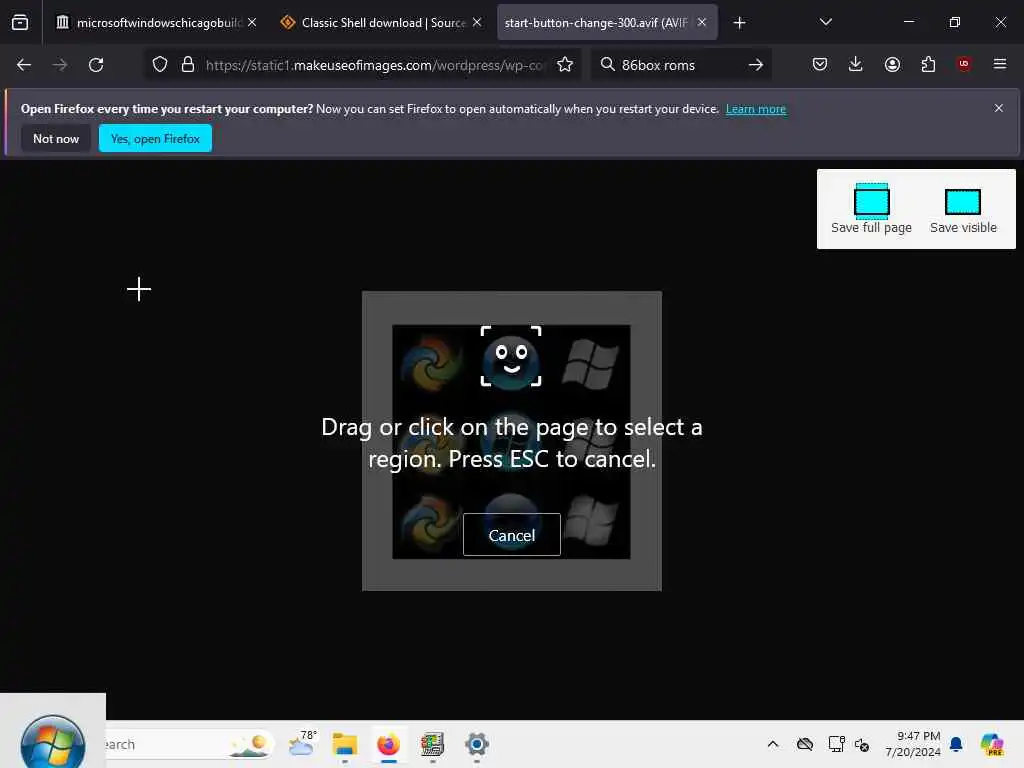Switch to Firefox on the taskbar
This screenshot has height=768, width=1024.
coord(389,744)
